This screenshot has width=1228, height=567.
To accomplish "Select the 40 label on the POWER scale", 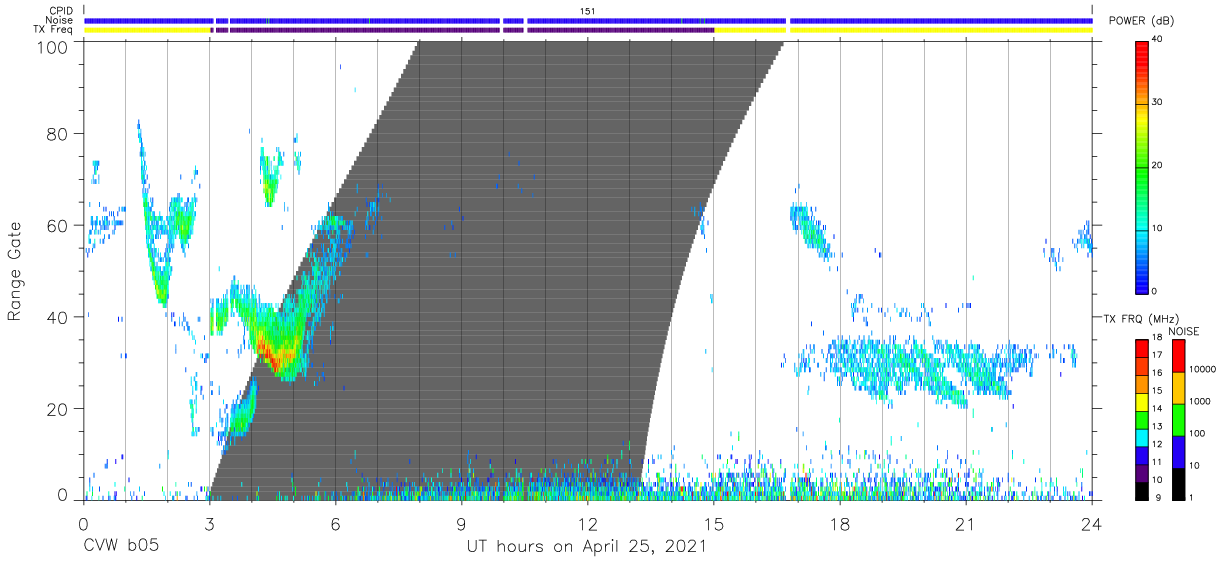I will click(x=1157, y=39).
